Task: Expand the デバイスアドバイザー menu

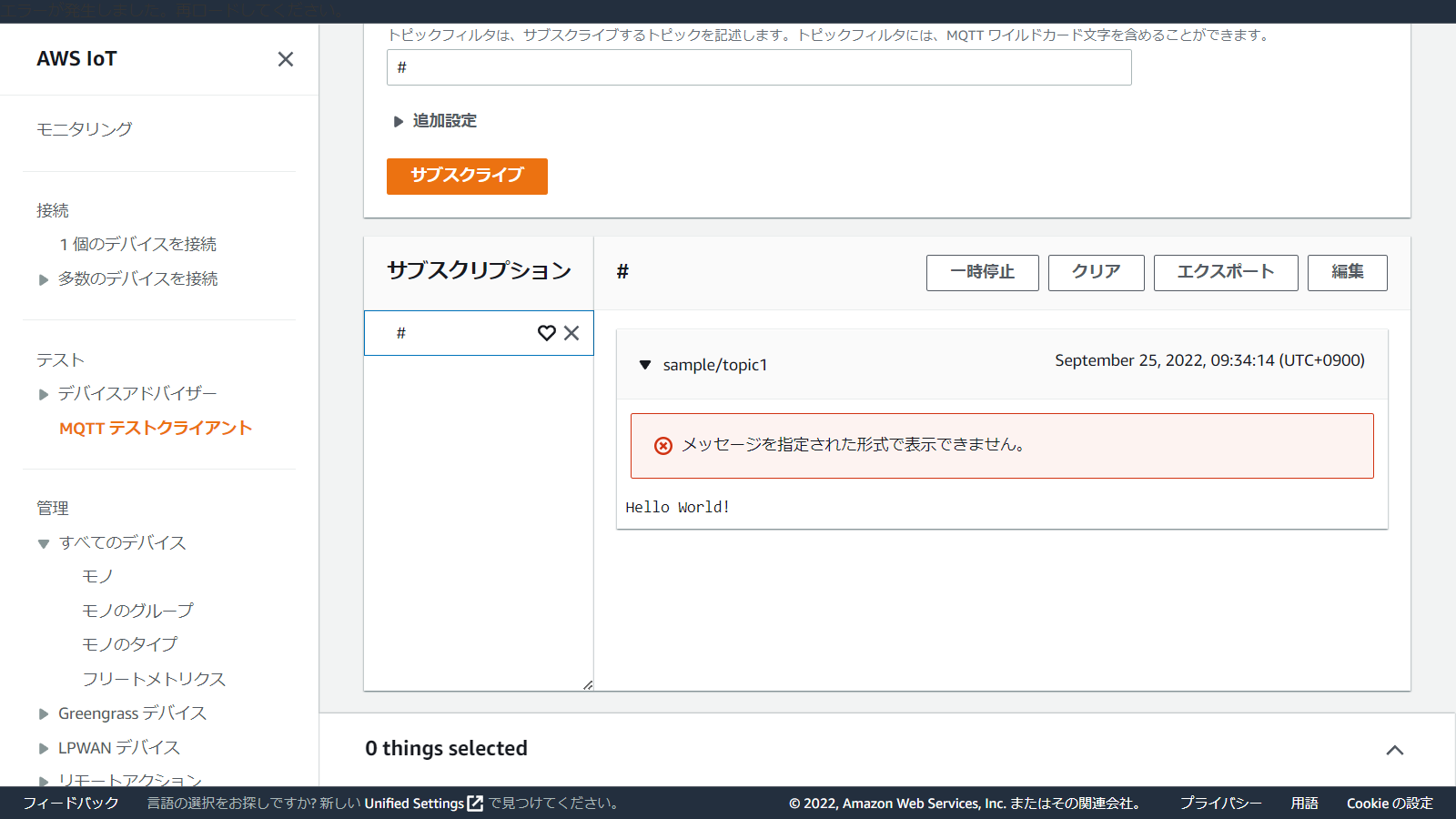Action: pyautogui.click(x=44, y=394)
